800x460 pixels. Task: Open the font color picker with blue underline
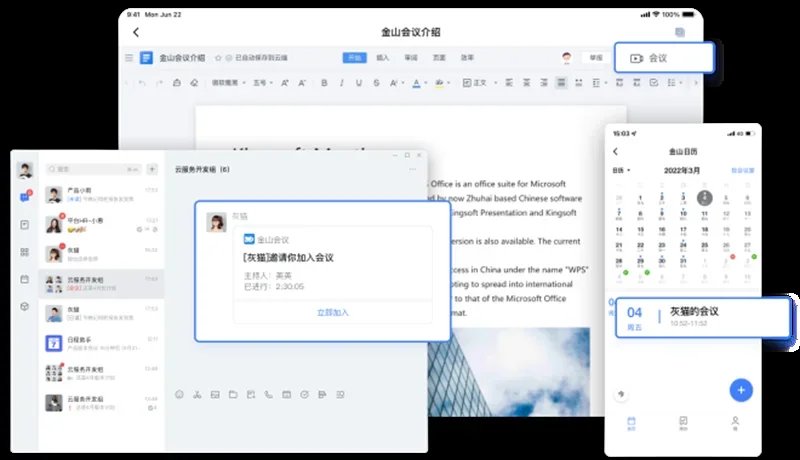419,83
